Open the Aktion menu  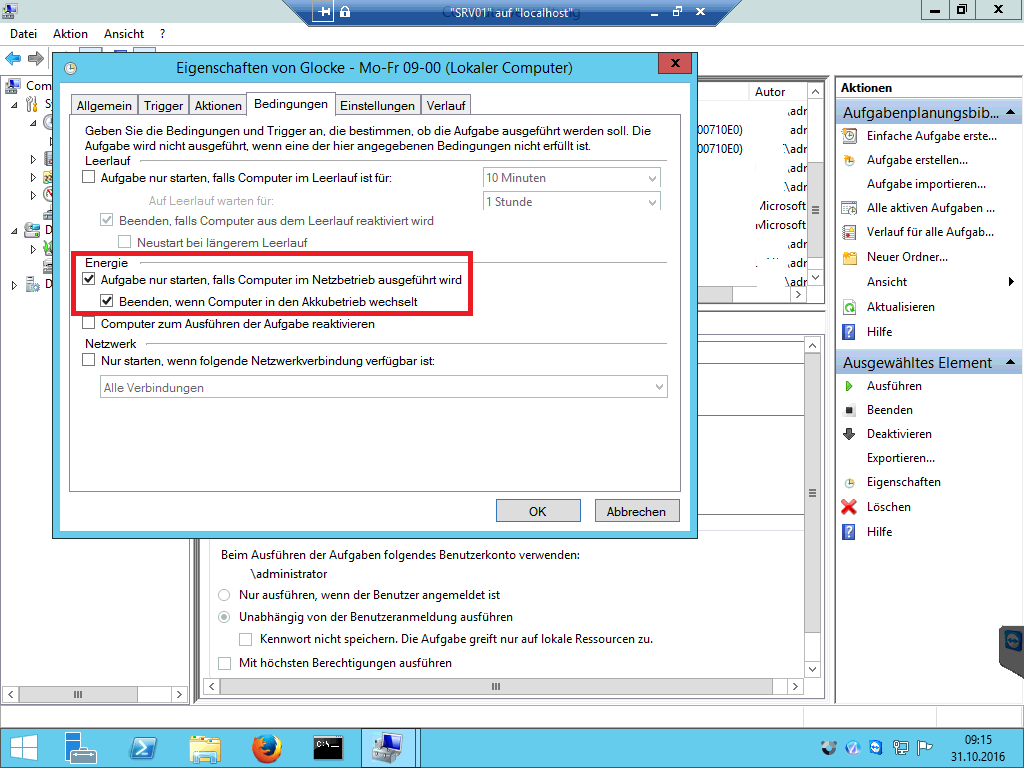(x=70, y=34)
